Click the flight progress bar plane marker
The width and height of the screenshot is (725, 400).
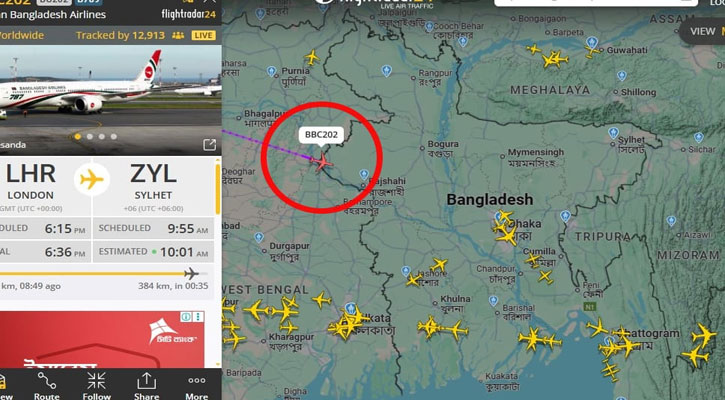[x=191, y=273]
